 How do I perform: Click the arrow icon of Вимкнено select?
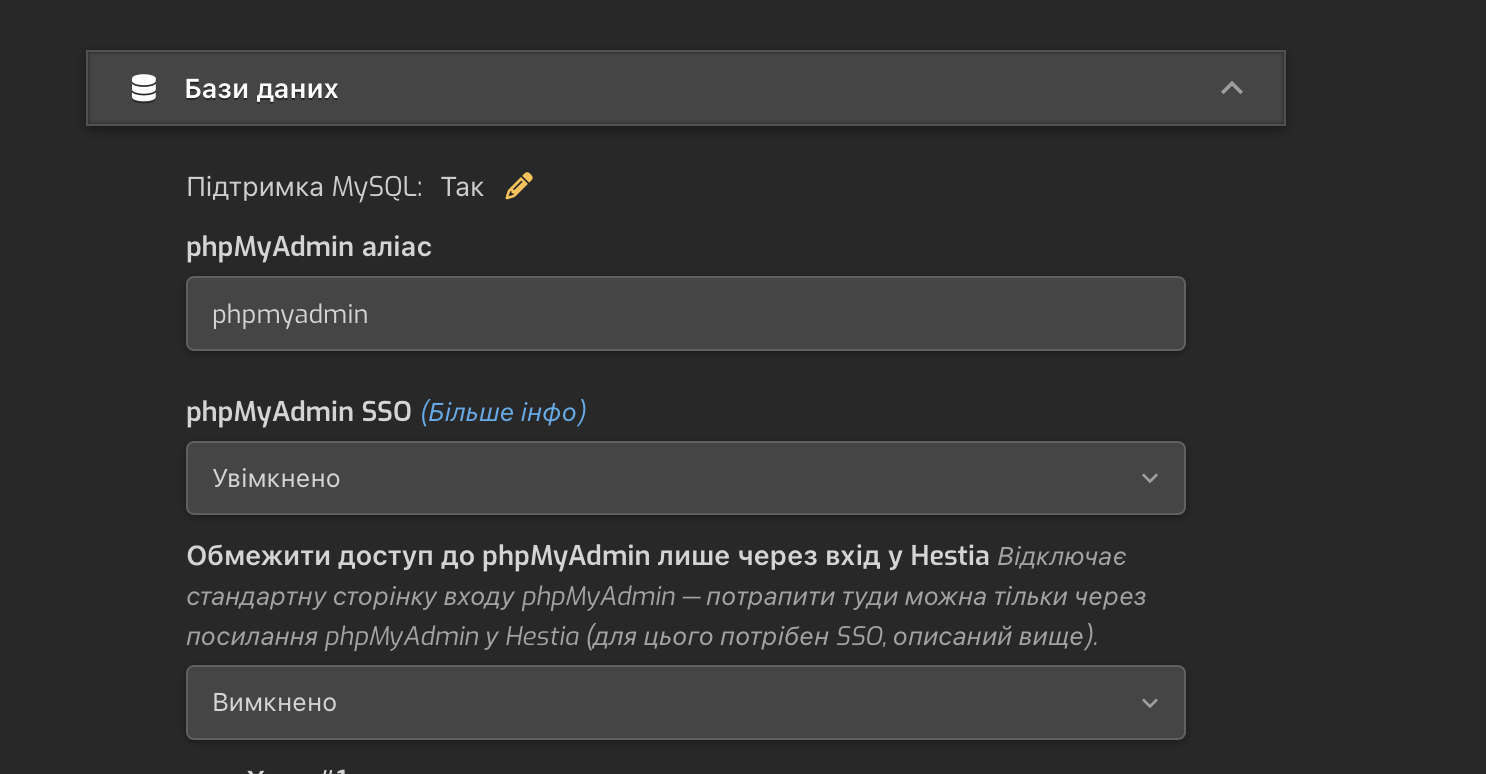tap(1150, 703)
